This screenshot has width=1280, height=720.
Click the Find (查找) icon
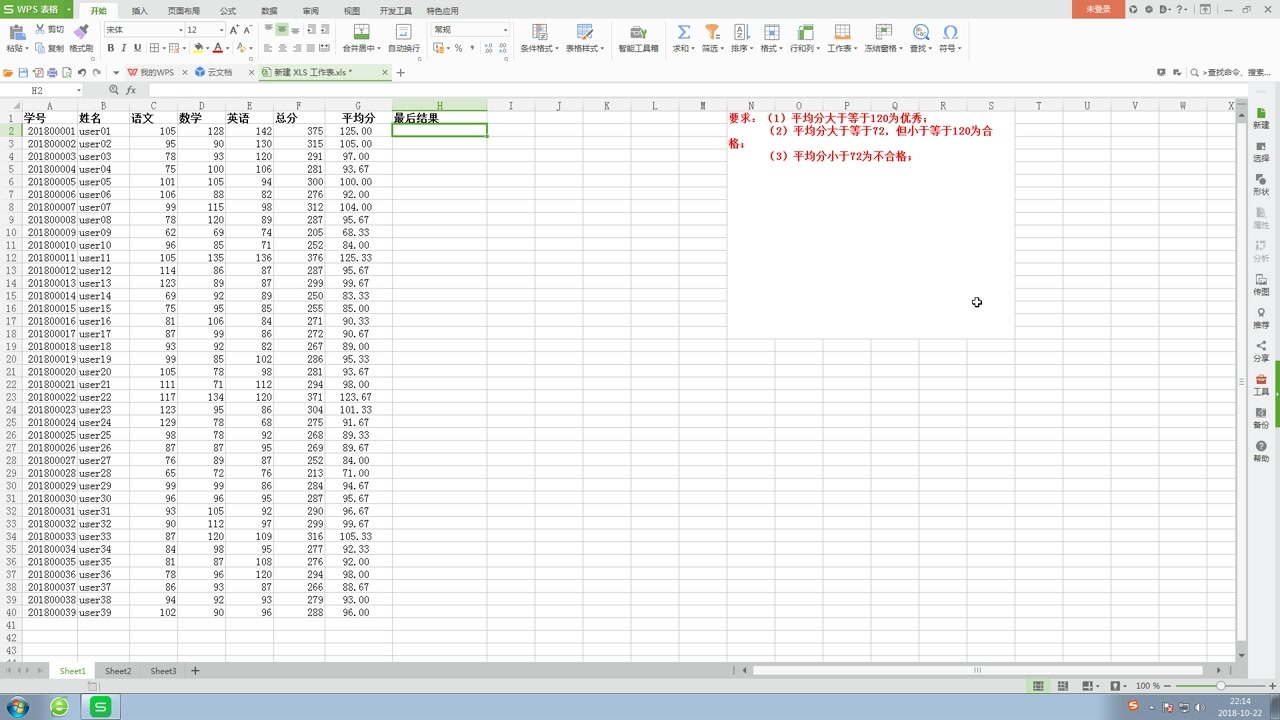pos(919,32)
